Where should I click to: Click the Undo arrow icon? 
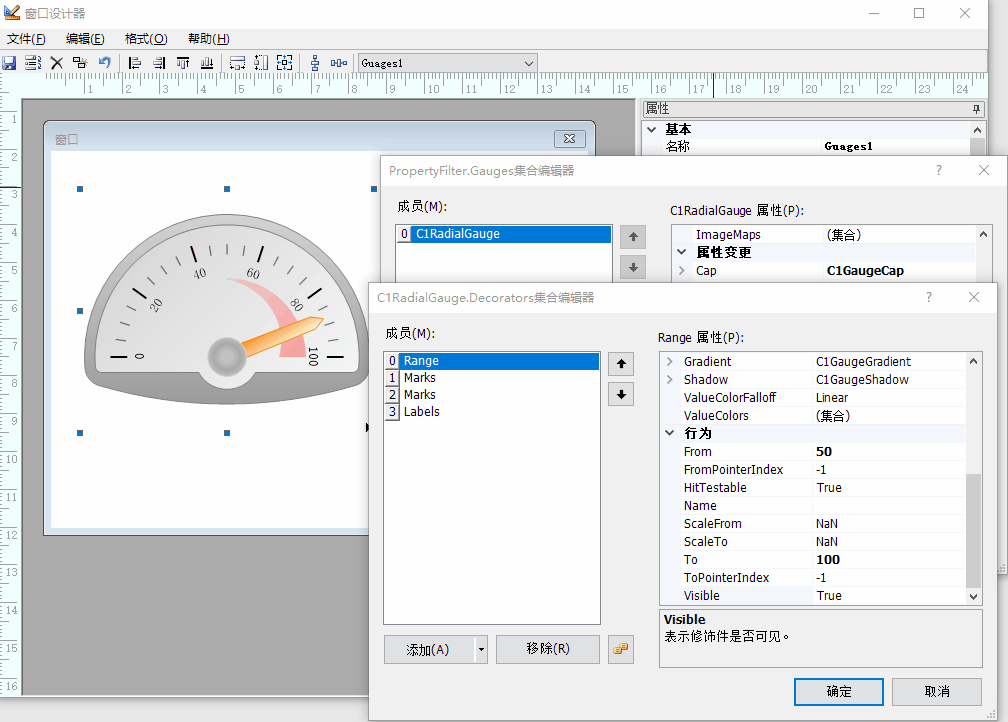pyautogui.click(x=104, y=63)
